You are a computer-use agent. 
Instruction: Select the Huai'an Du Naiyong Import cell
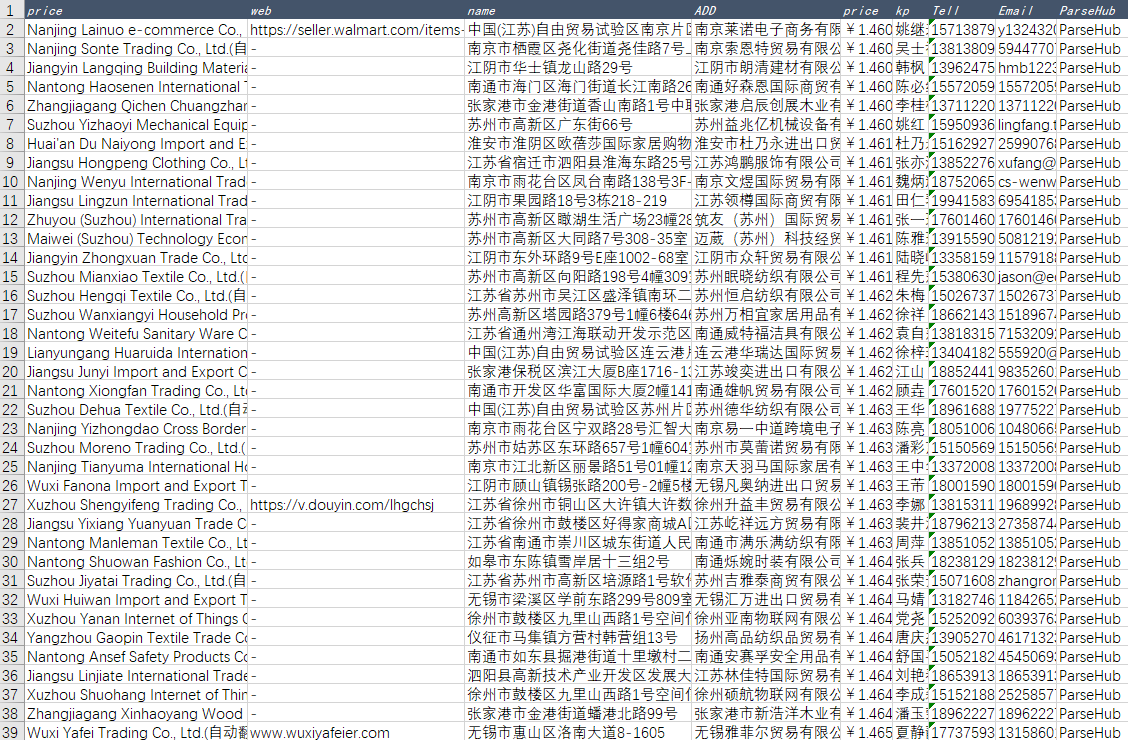point(136,143)
